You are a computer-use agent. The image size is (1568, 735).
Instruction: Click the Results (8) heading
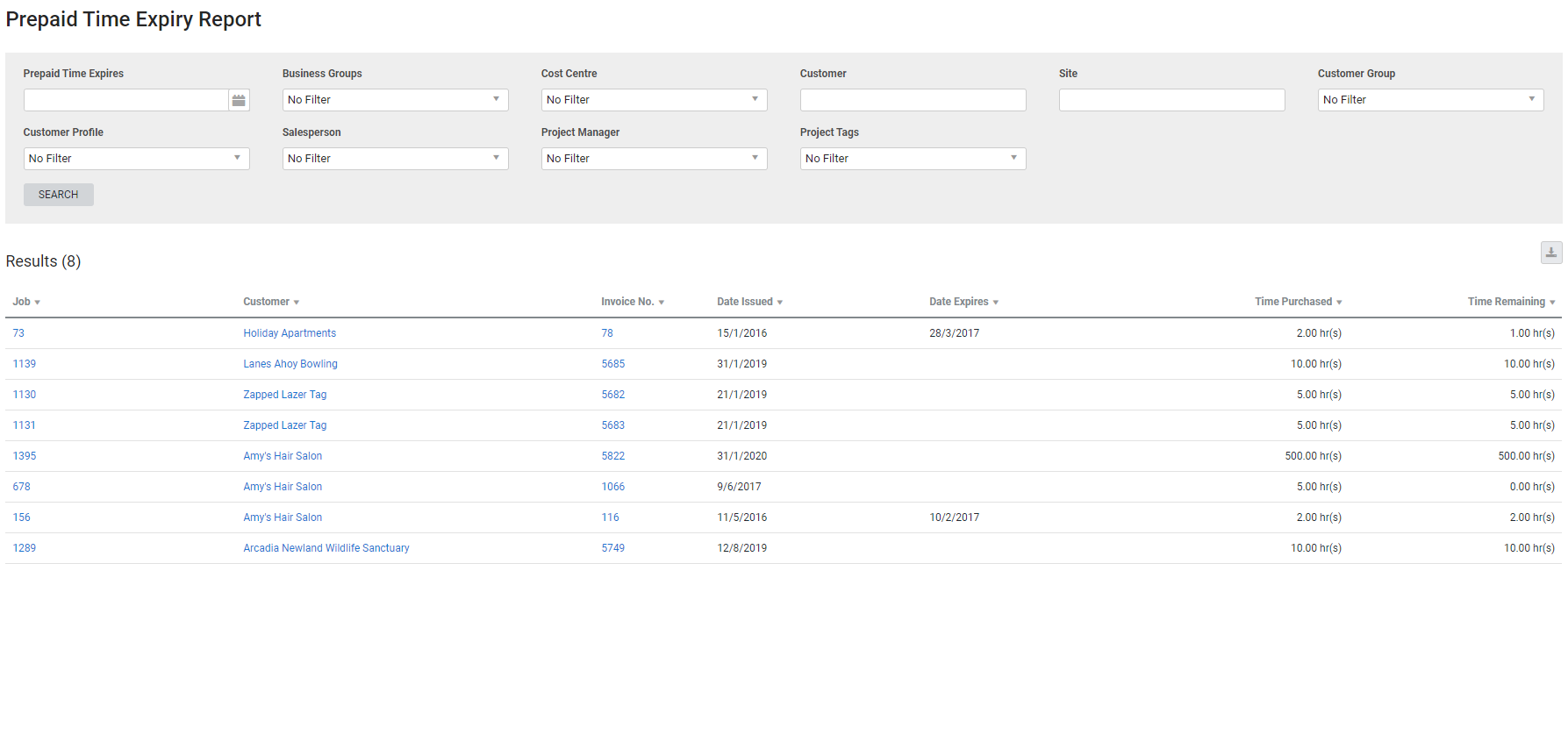click(x=43, y=261)
